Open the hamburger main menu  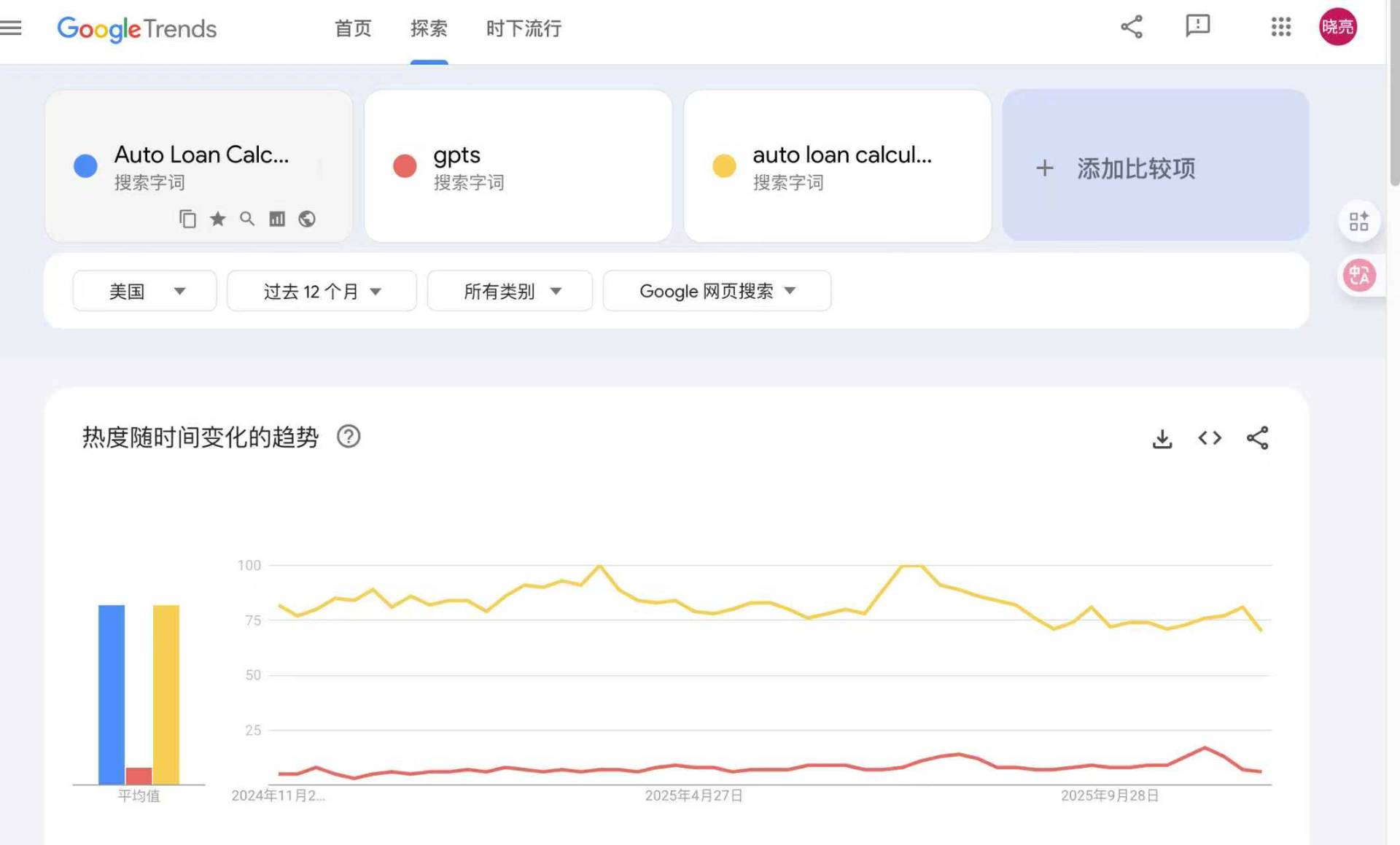point(10,28)
